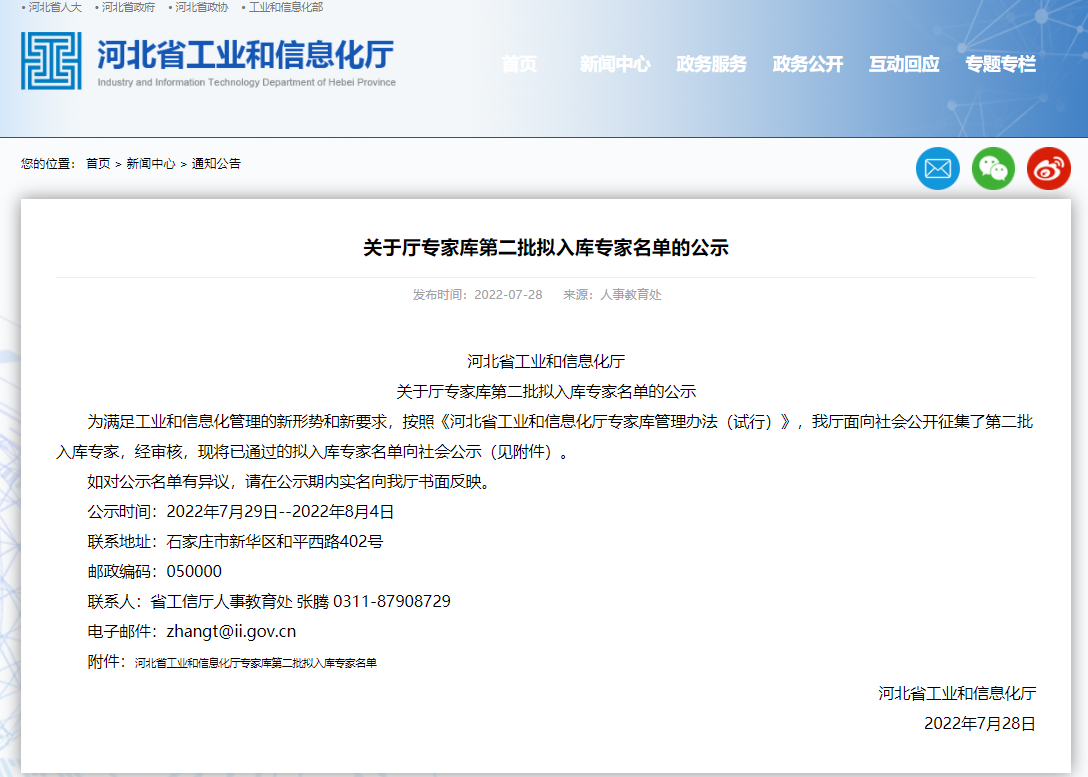Screen dimensions: 1088x777
Task: Click 通知公告 in the breadcrumb
Action: (x=216, y=164)
